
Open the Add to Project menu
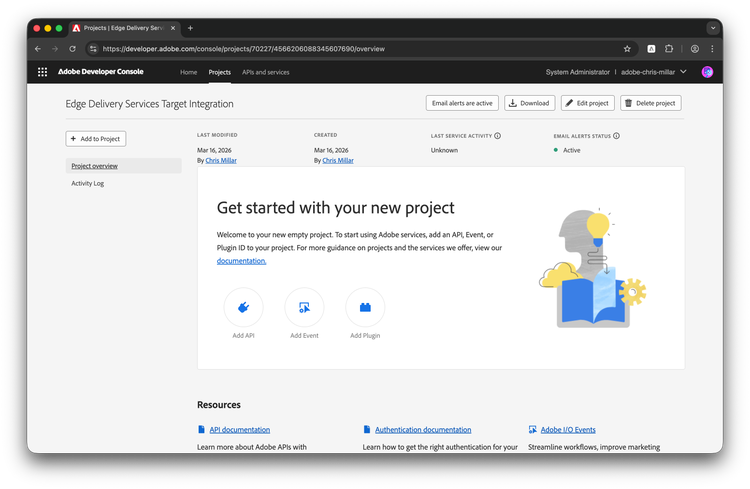97,139
